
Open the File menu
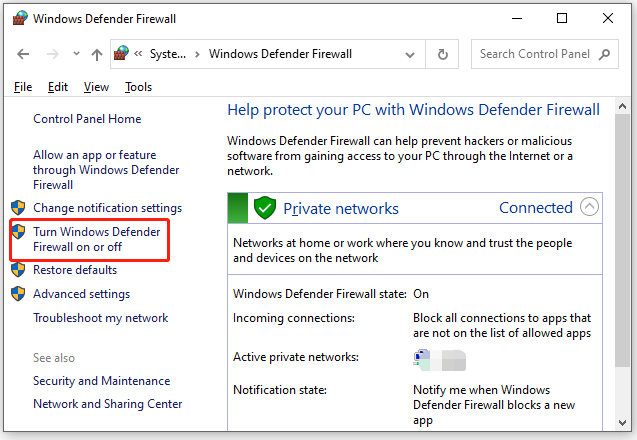pyautogui.click(x=23, y=87)
